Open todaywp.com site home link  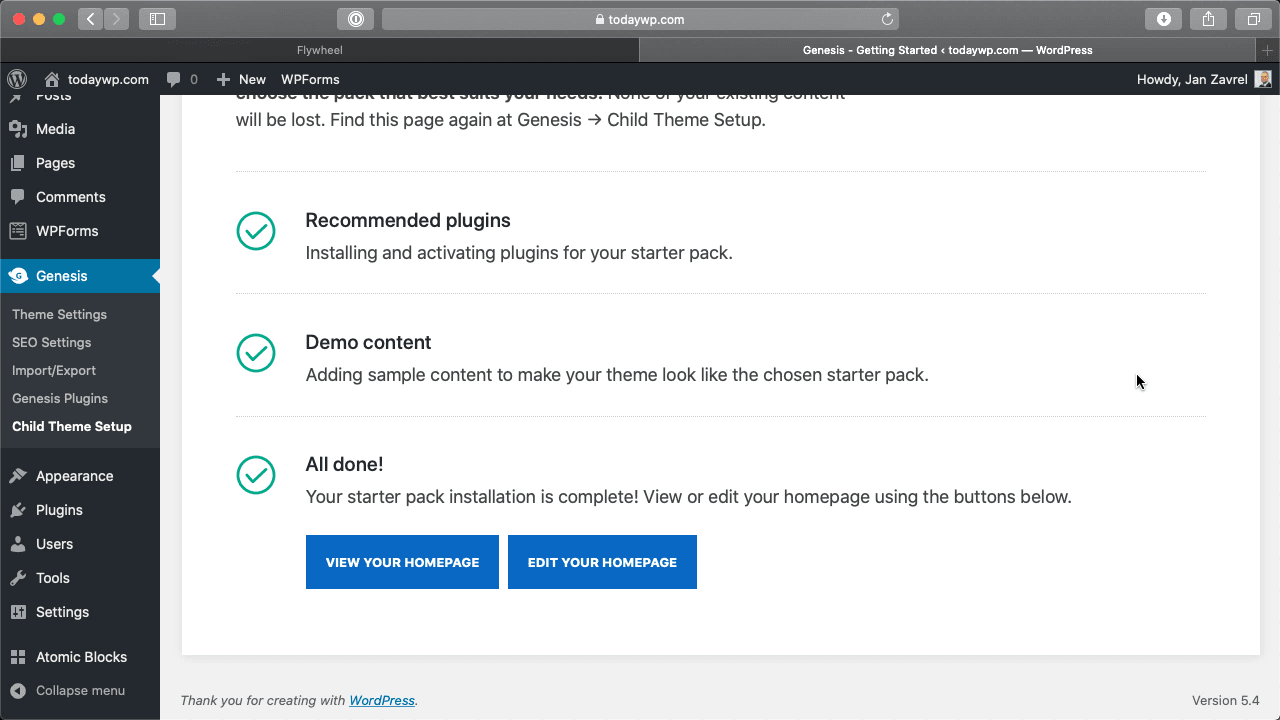pos(97,79)
